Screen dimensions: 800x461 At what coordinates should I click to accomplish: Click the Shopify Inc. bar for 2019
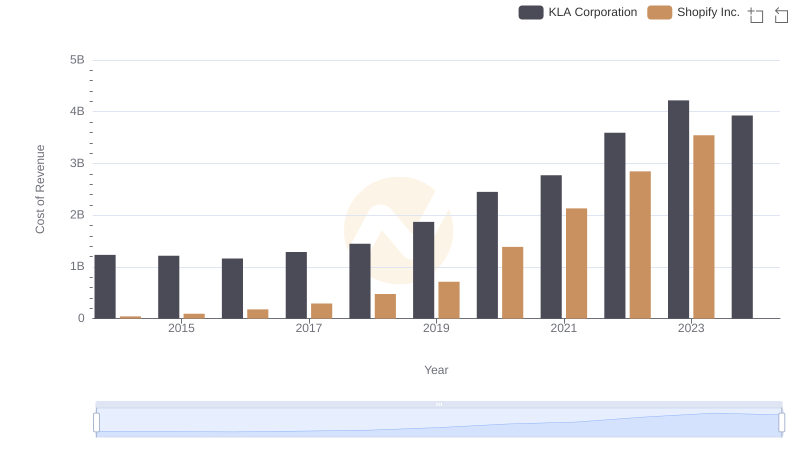(x=449, y=300)
